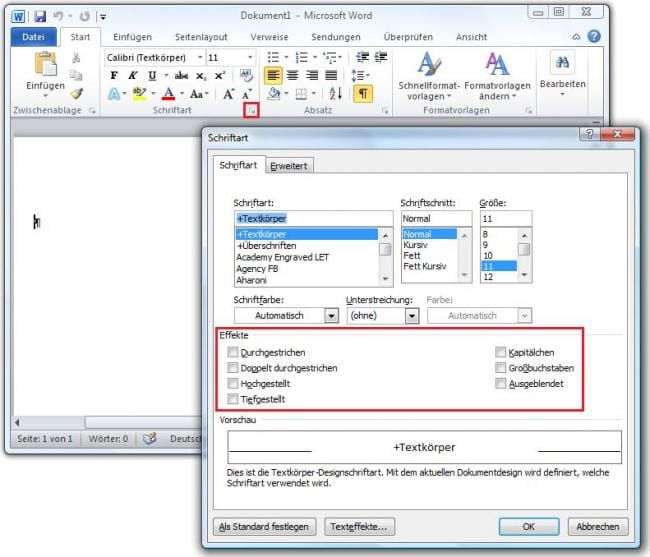The image size is (650, 557).
Task: Click the Underline (U) icon
Action: click(152, 75)
